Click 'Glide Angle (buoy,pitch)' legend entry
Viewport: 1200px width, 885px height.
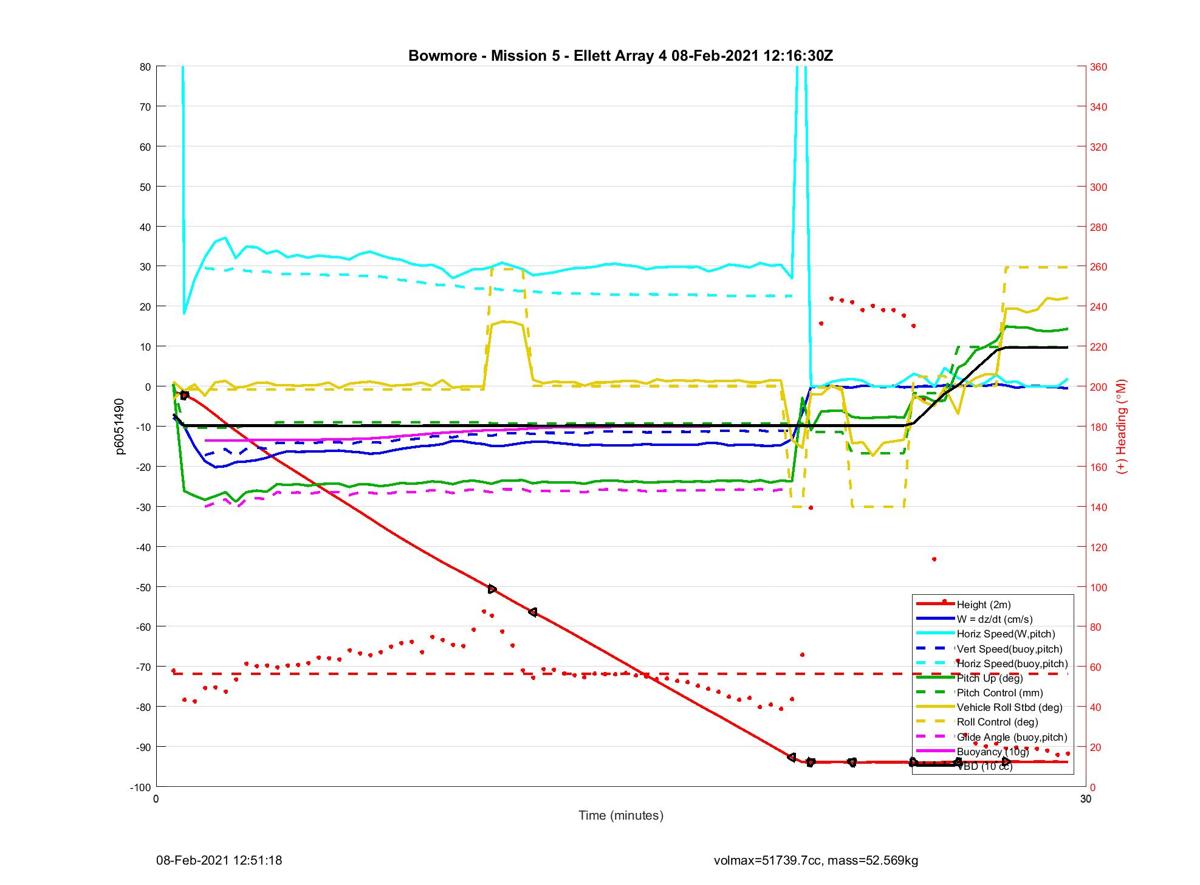[1012, 736]
